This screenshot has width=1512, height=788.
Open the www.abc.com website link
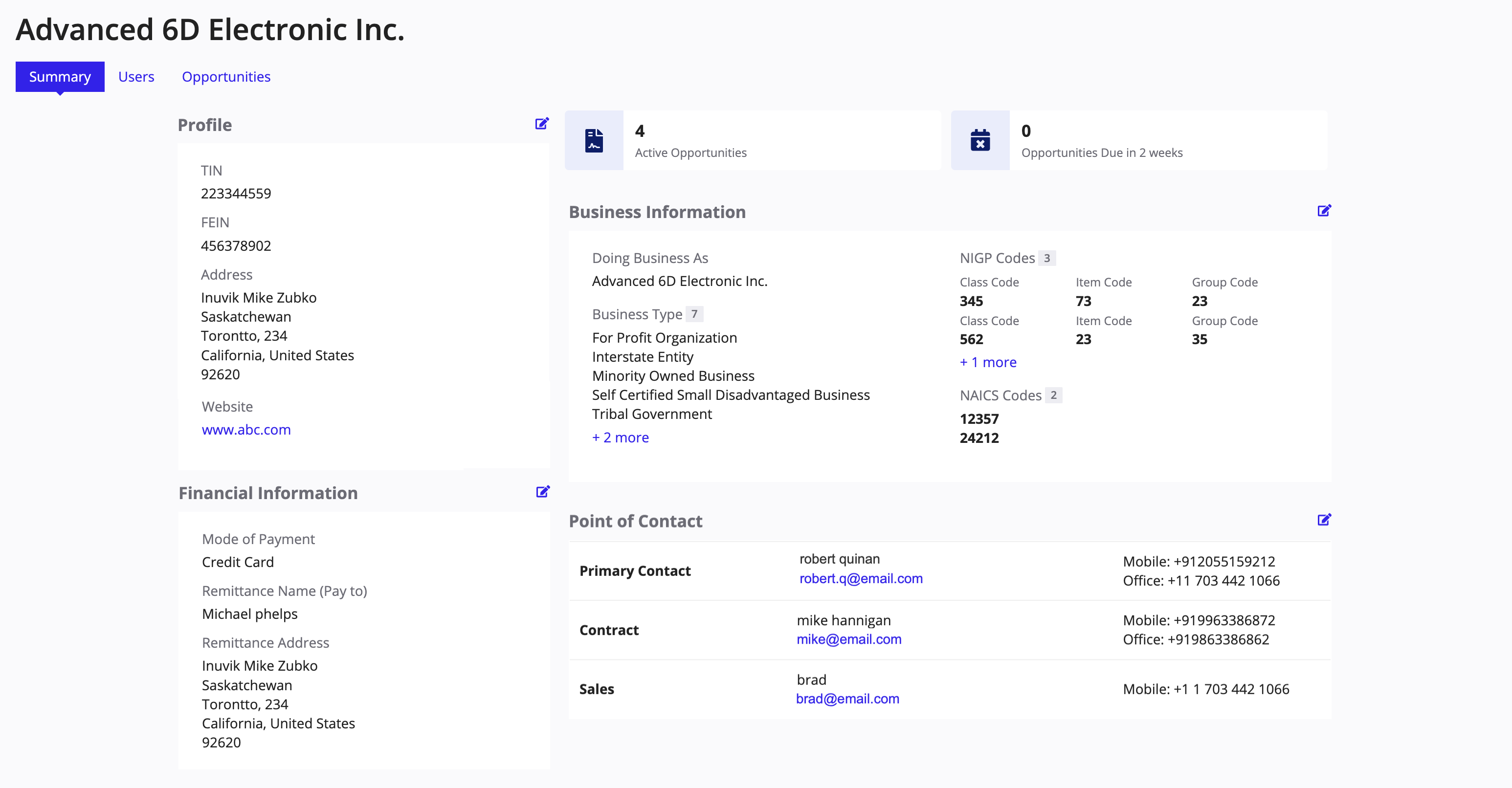point(246,430)
